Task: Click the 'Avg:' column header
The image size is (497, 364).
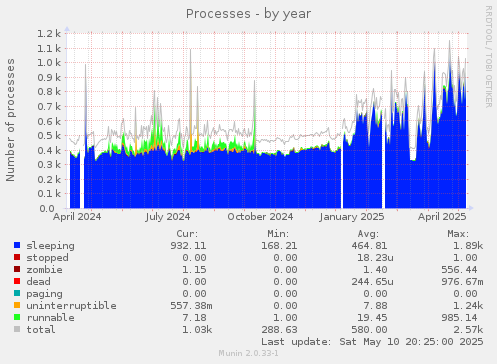Action: pyautogui.click(x=368, y=234)
